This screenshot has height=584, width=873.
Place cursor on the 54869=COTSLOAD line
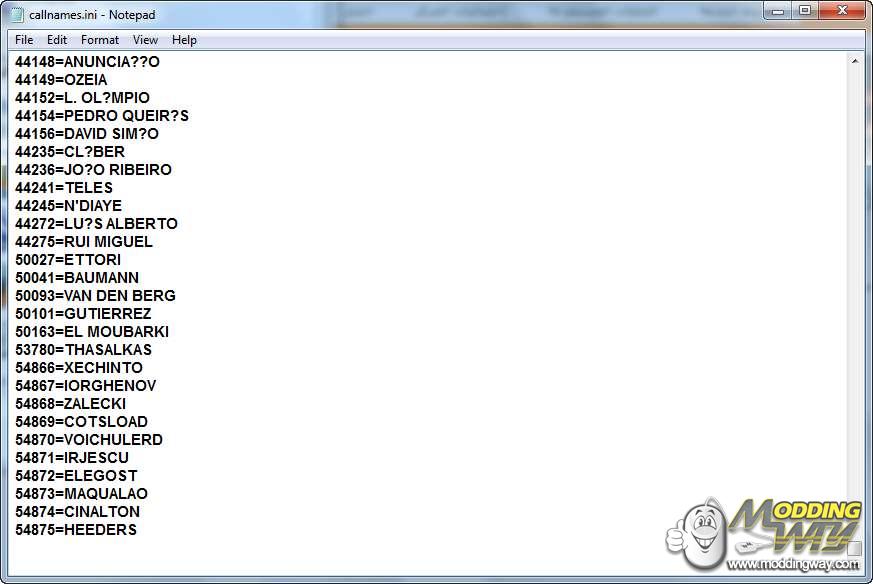pyautogui.click(x=81, y=422)
